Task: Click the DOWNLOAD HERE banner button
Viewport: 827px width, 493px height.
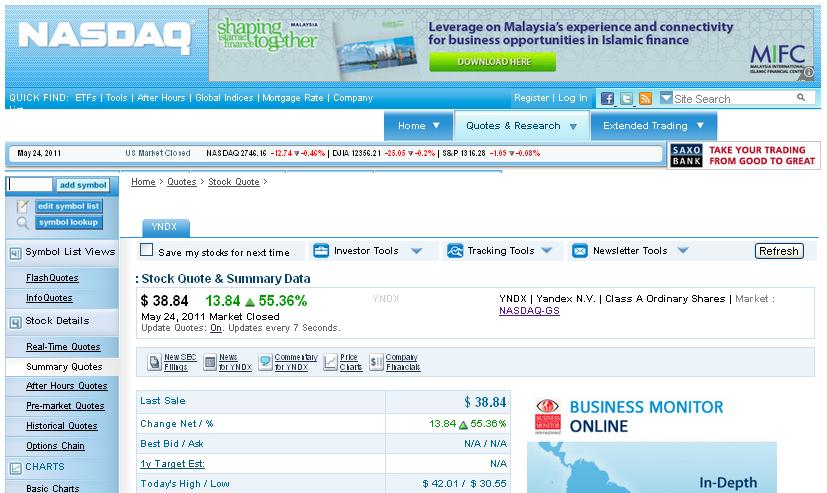Action: 493,62
